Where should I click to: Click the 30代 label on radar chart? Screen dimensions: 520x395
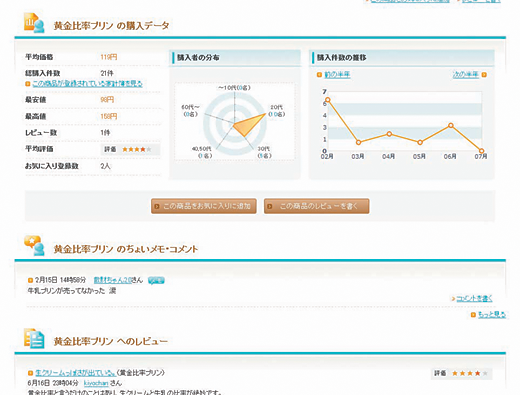264,152
